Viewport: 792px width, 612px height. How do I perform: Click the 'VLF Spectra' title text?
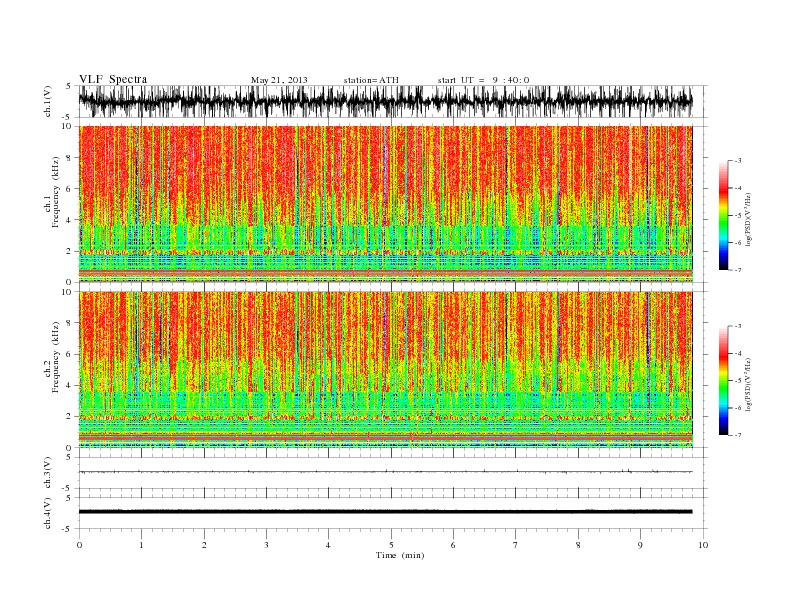113,79
